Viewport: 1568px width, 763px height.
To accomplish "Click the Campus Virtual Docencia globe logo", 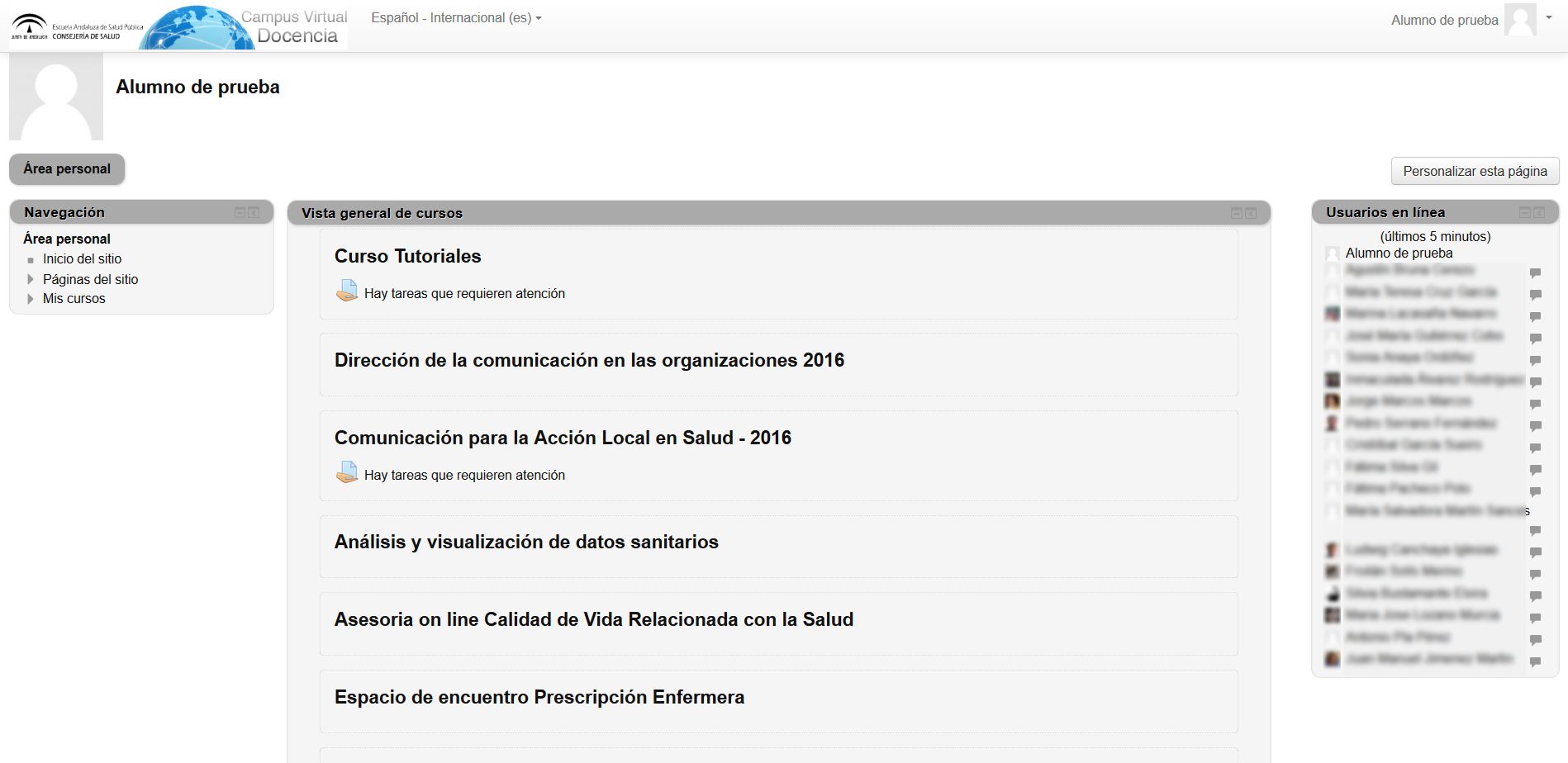I will [x=198, y=28].
